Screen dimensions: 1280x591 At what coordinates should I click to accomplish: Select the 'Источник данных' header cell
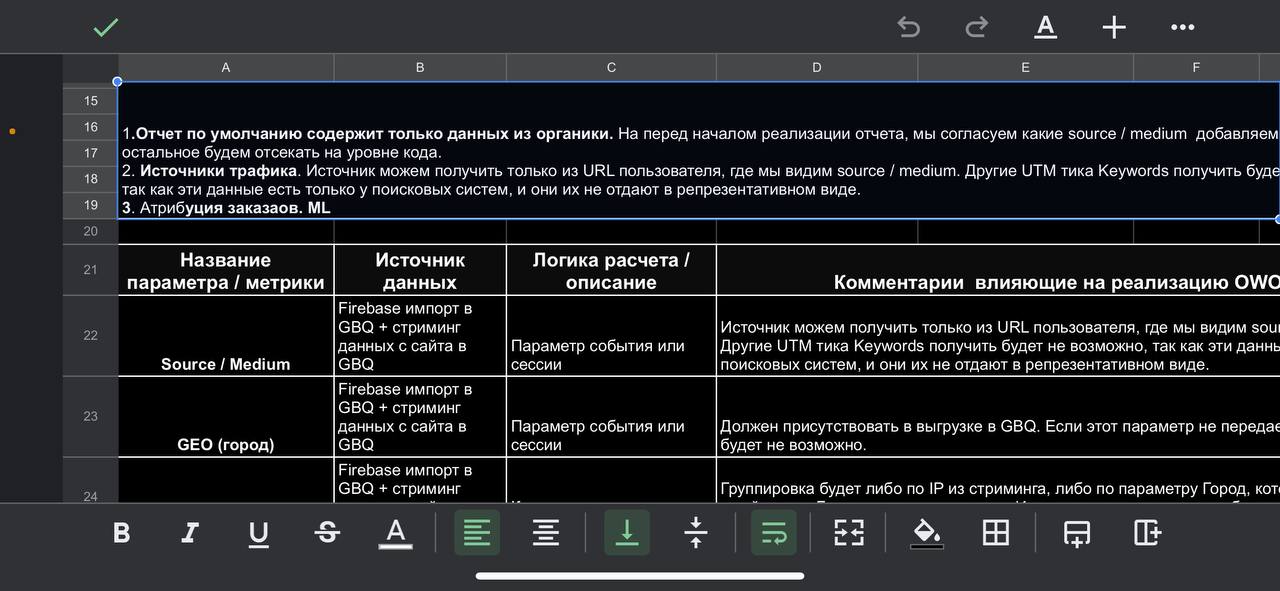point(420,270)
